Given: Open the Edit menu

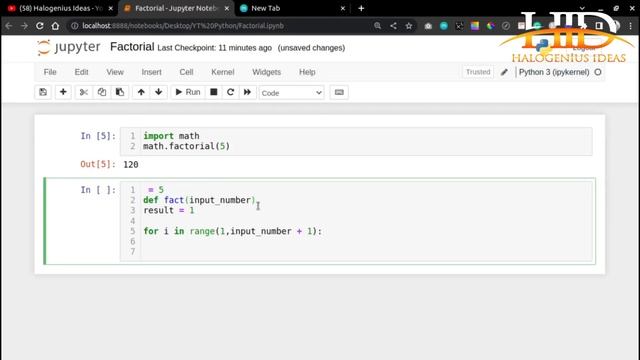Looking at the screenshot, I should [x=81, y=72].
